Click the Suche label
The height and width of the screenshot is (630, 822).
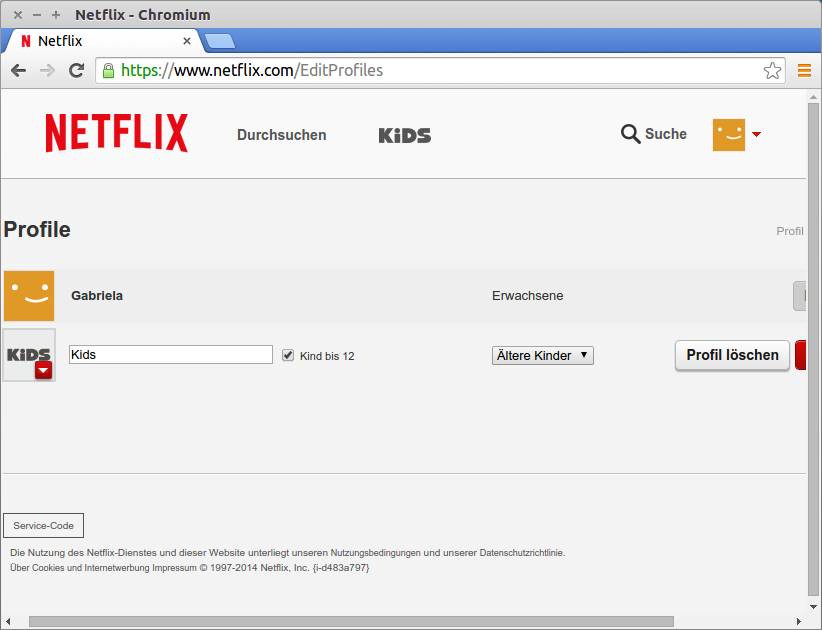pyautogui.click(x=666, y=134)
